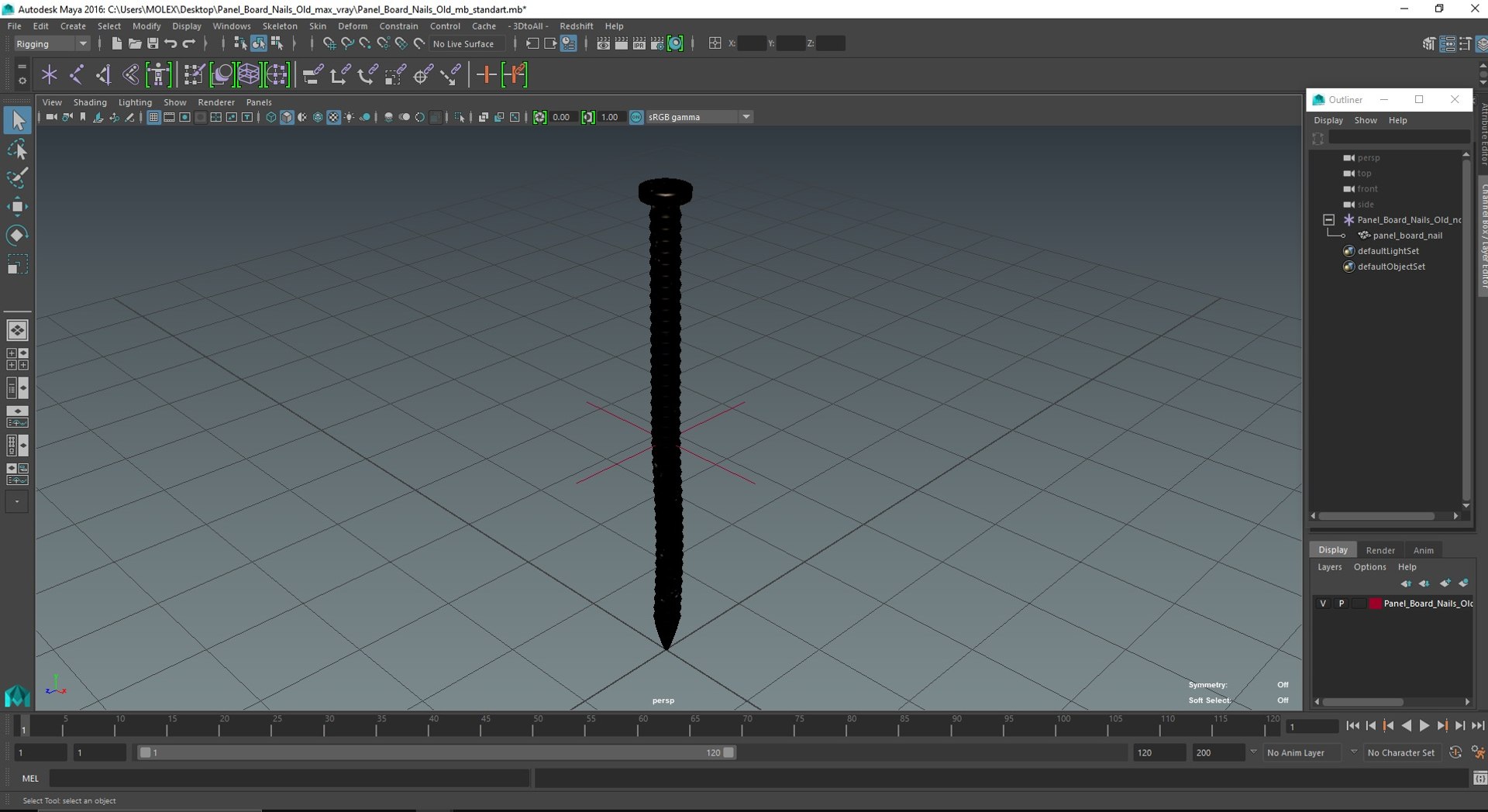This screenshot has height=812, width=1488.
Task: Click the Script Editor icon
Action: pyautogui.click(x=1479, y=778)
